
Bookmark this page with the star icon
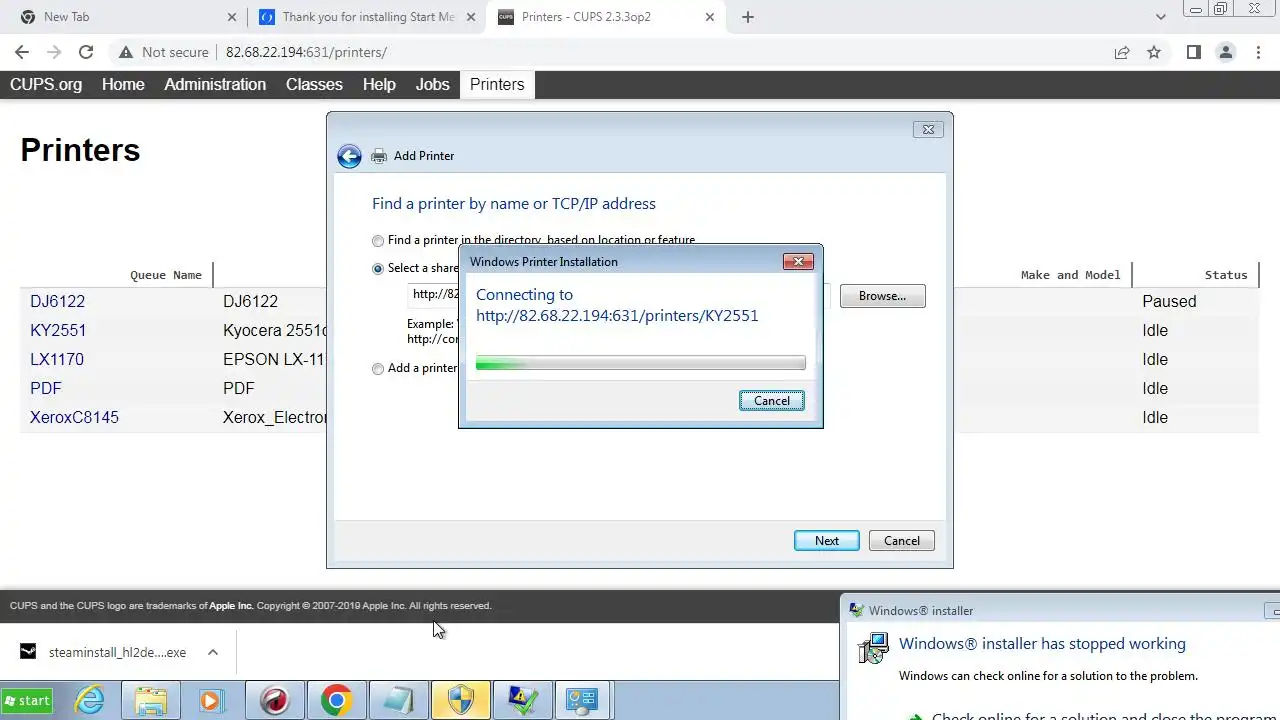pyautogui.click(x=1154, y=52)
